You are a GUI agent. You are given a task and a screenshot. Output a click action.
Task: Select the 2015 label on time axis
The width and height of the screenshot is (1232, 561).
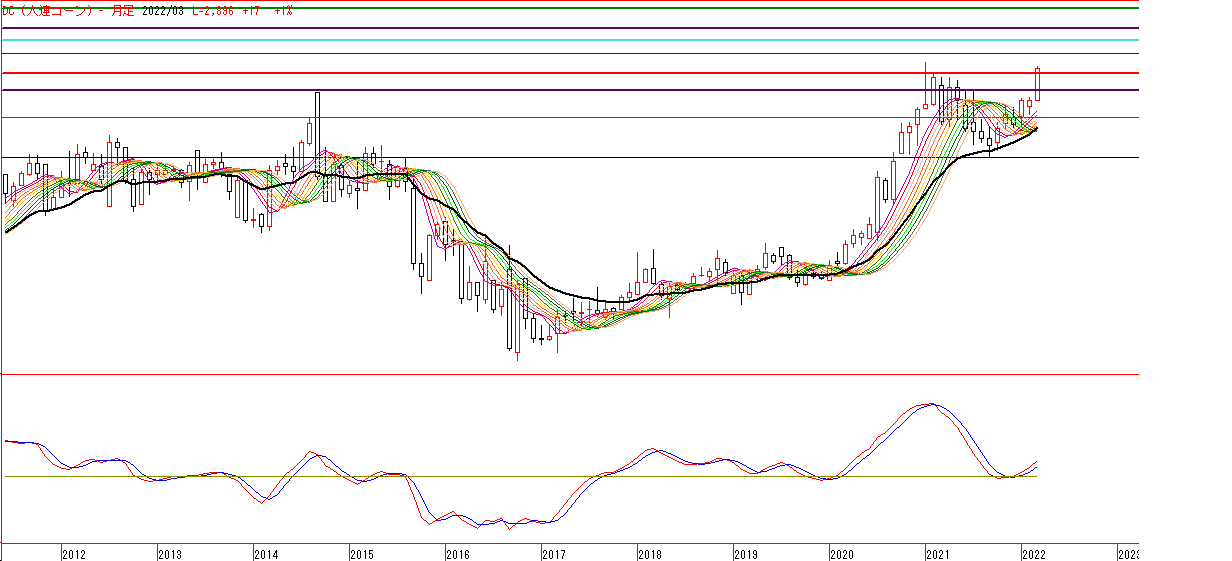point(362,554)
